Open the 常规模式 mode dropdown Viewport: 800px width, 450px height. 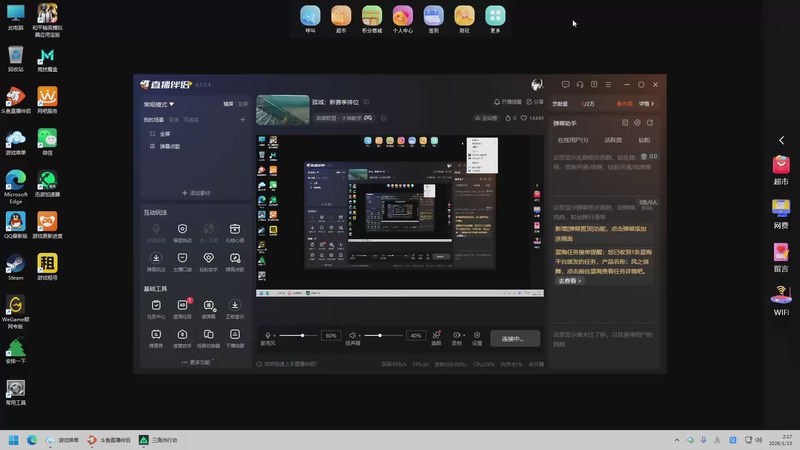[159, 104]
